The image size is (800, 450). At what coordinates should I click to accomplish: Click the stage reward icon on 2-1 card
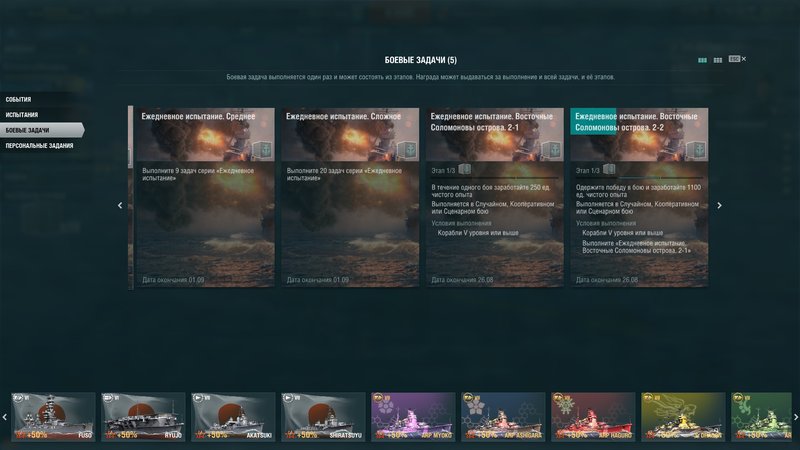464,169
